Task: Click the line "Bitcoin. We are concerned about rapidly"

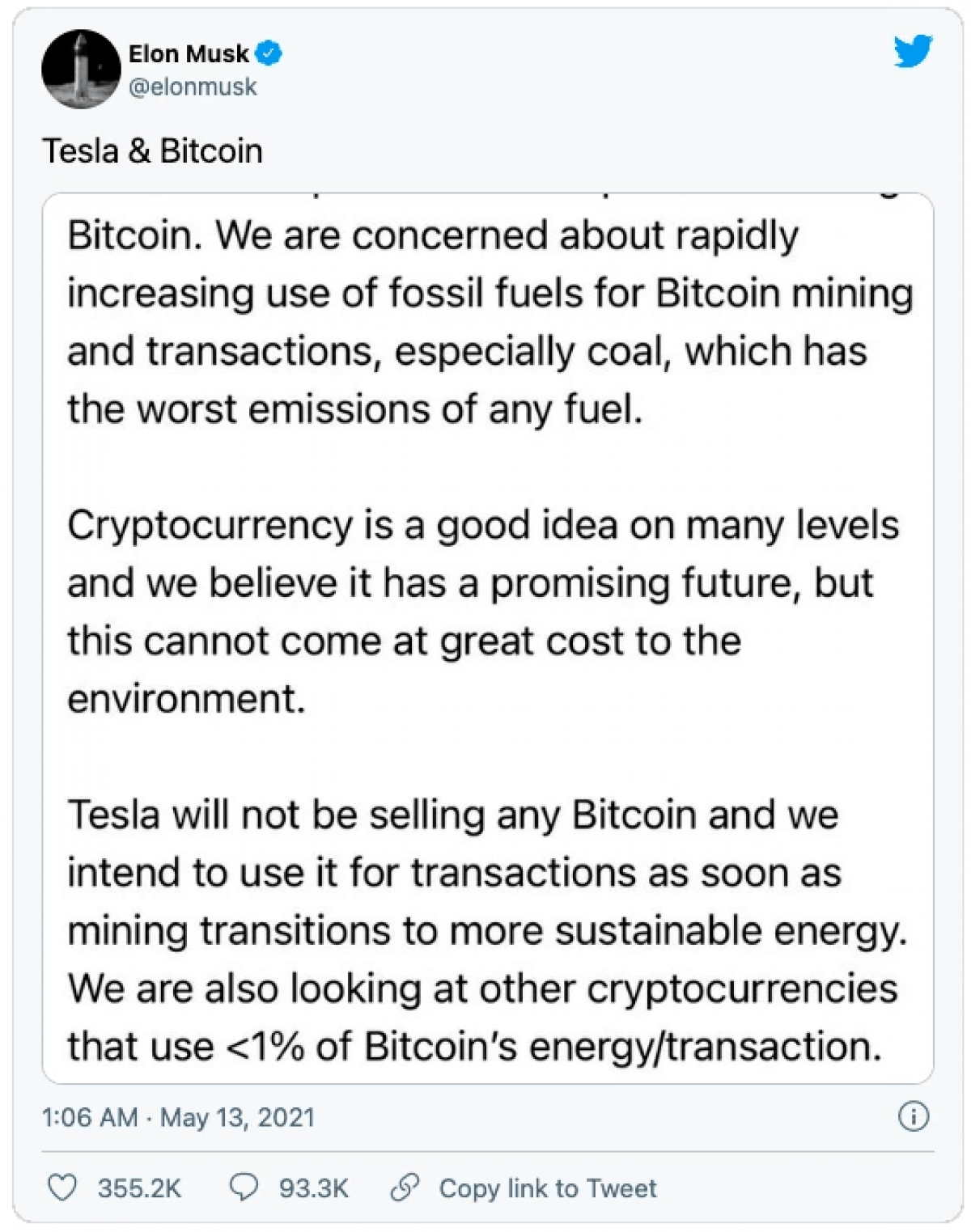Action: [x=433, y=236]
